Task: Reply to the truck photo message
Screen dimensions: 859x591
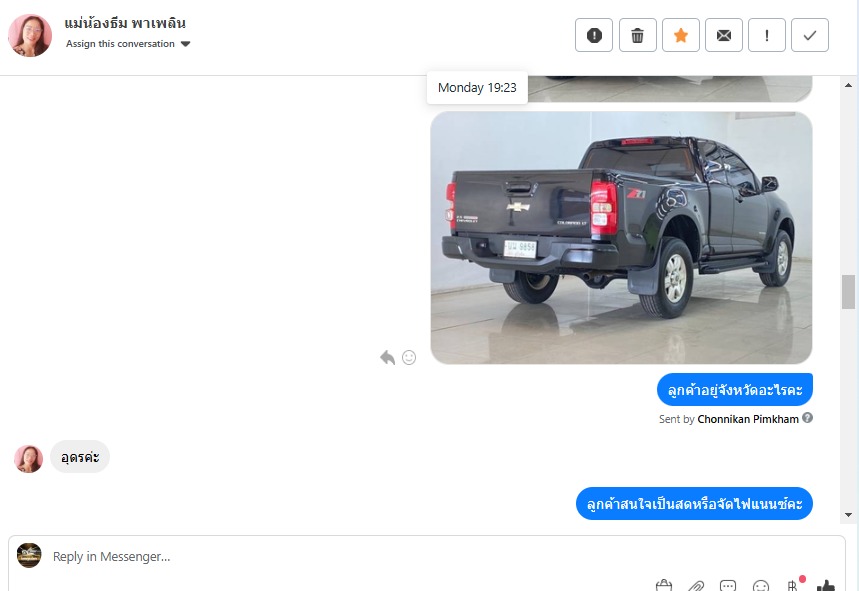Action: (x=387, y=358)
